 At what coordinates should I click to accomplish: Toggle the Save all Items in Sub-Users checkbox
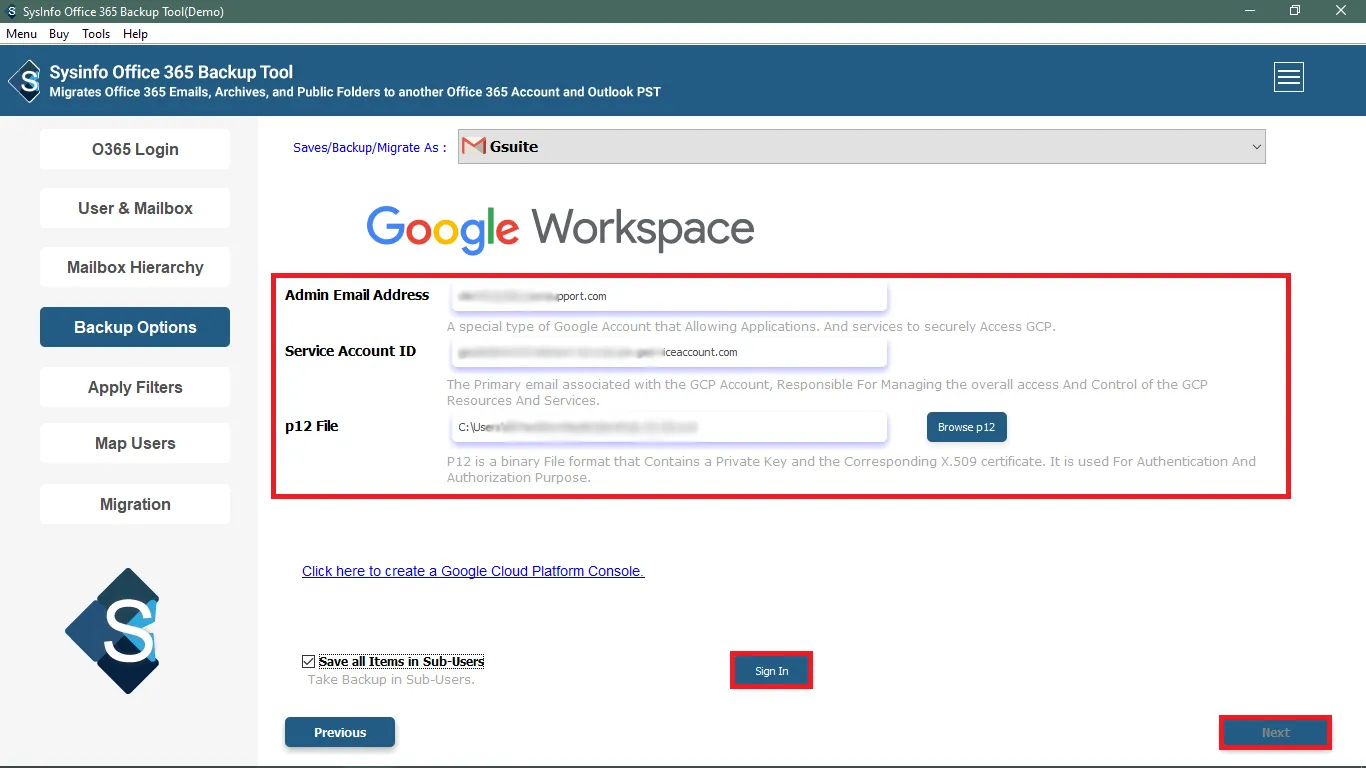[308, 661]
